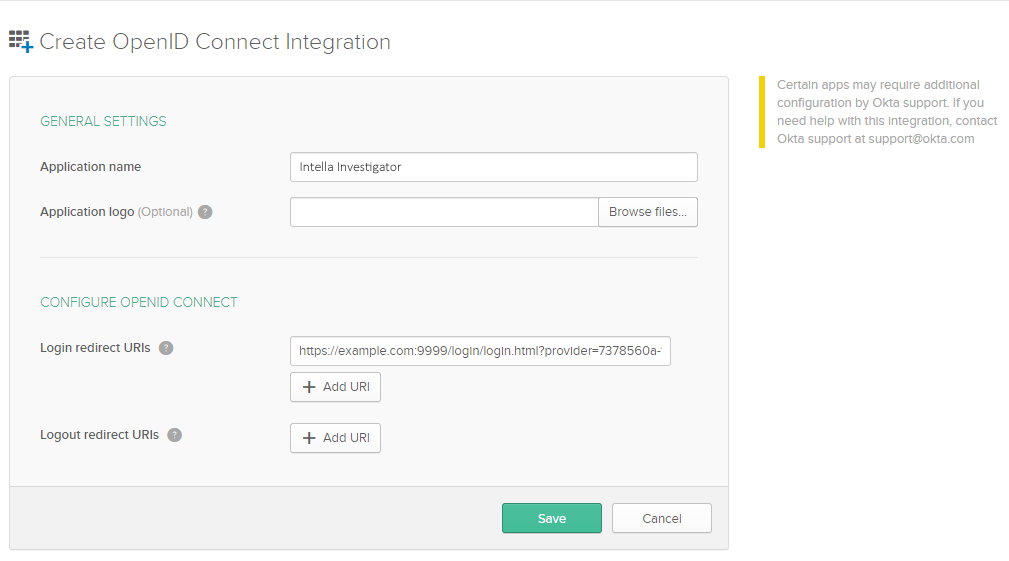Click the Create OpenID Connect Integration heading
1009x561 pixels.
coord(214,42)
